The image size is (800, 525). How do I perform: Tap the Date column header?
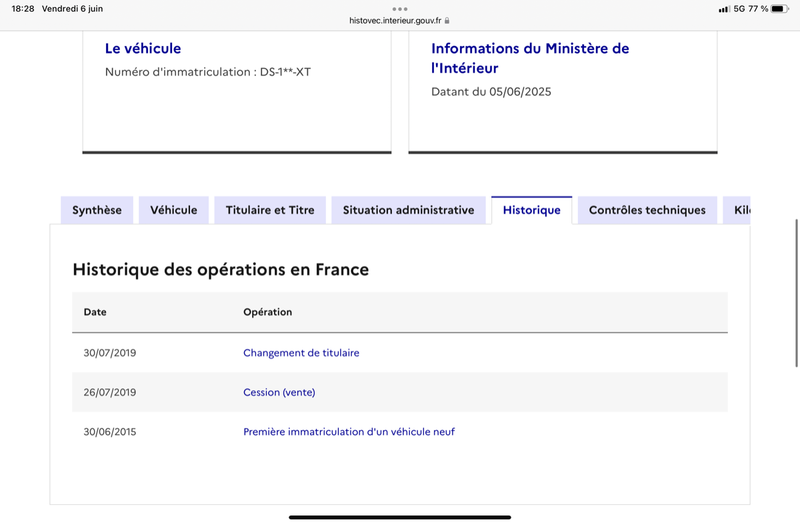[95, 312]
